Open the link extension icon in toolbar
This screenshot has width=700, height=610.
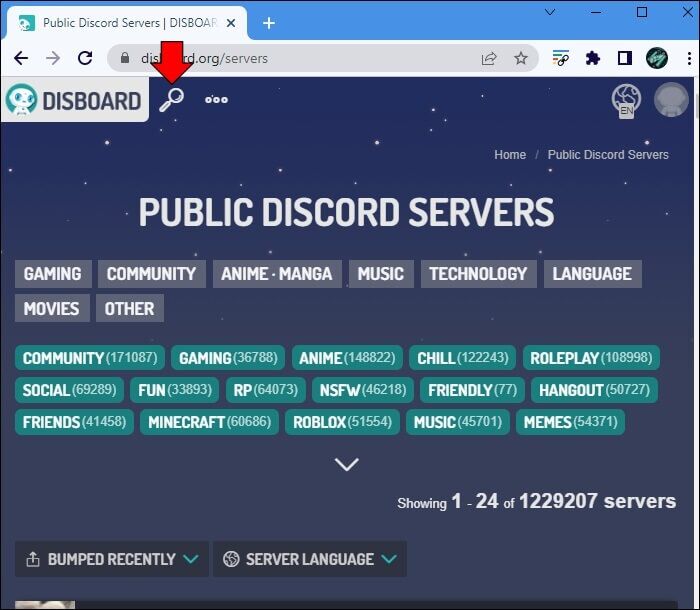point(561,58)
